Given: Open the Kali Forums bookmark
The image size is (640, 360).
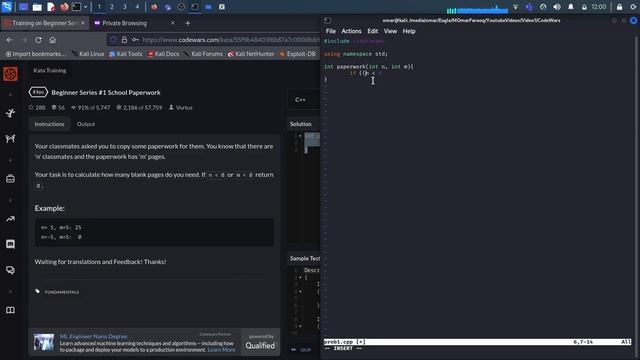Looking at the screenshot, I should click(203, 54).
